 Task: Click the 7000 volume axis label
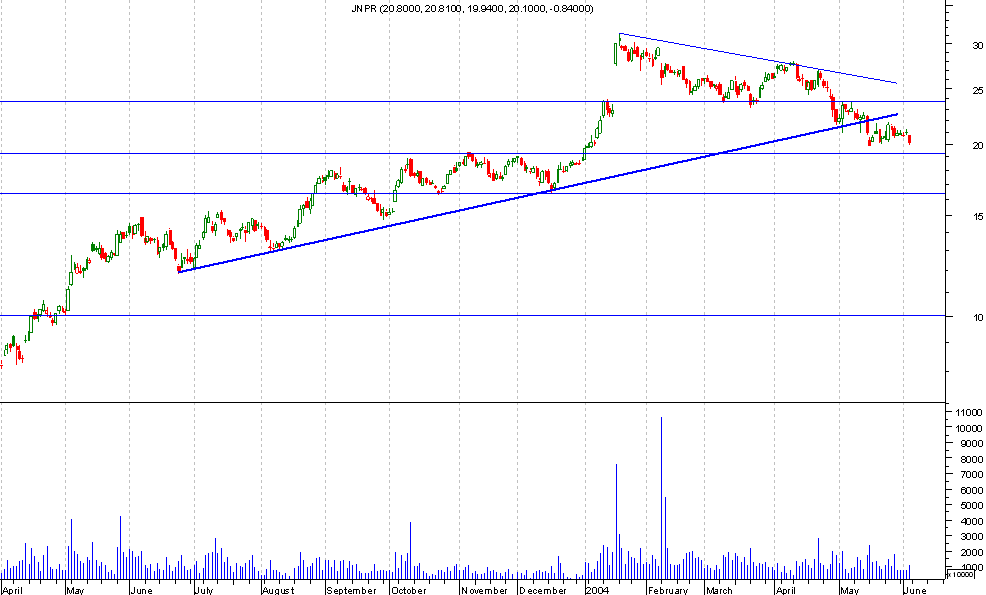tap(972, 475)
